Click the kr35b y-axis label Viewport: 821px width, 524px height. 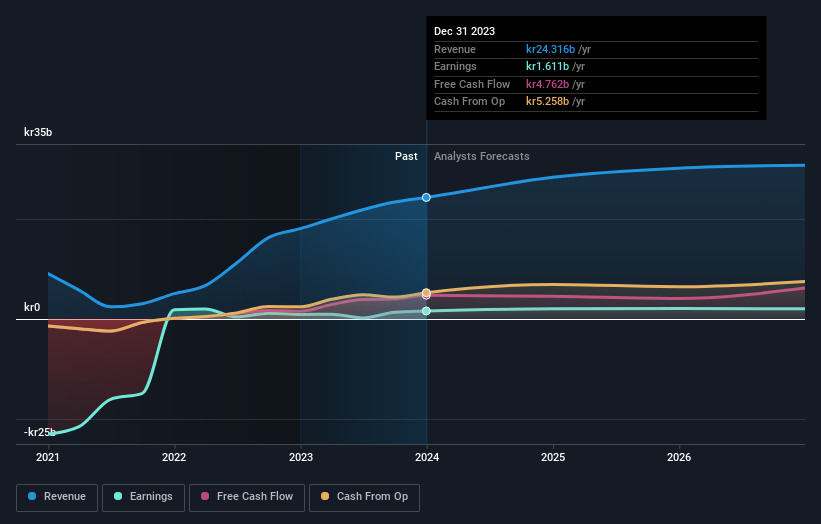(x=38, y=132)
